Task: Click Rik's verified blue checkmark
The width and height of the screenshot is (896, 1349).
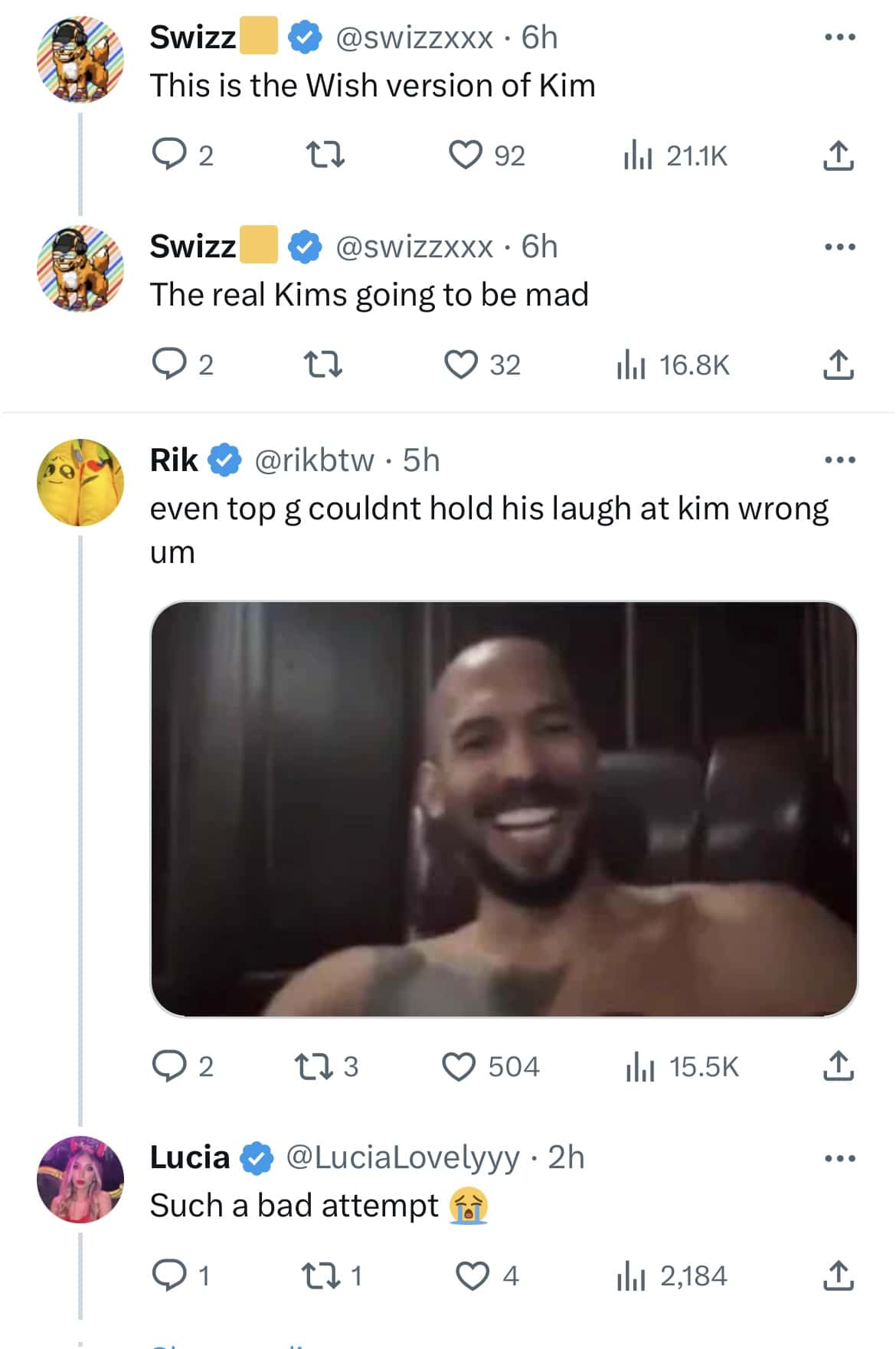Action: [224, 460]
